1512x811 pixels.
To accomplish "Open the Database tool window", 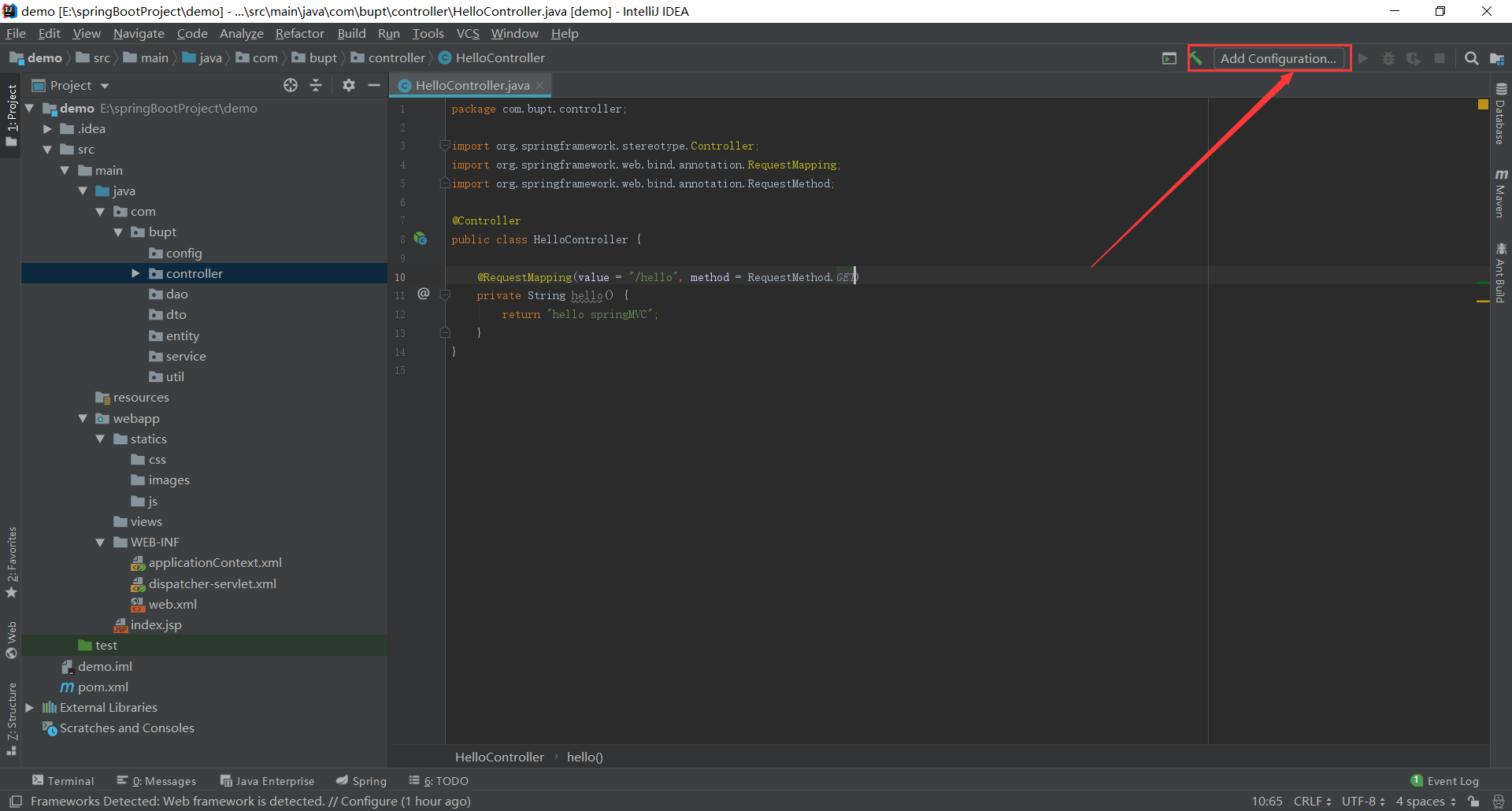I will coord(1501,113).
